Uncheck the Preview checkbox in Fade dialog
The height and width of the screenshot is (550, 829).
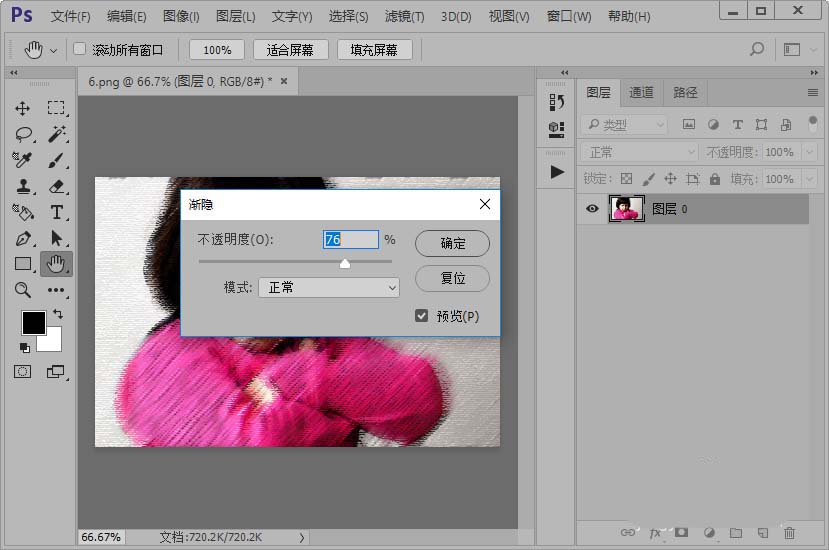[421, 316]
